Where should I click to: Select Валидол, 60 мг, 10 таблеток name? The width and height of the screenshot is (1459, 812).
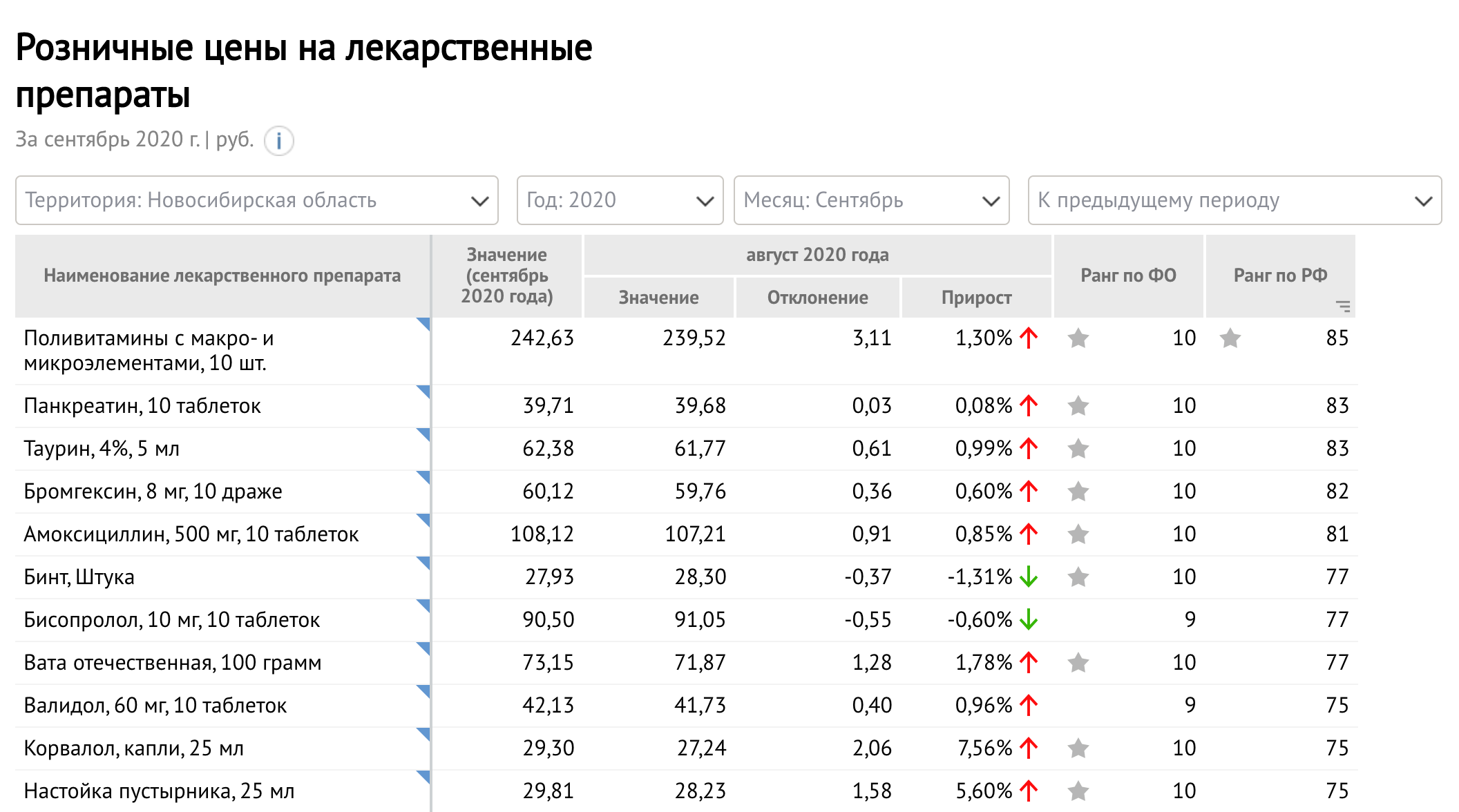[155, 706]
